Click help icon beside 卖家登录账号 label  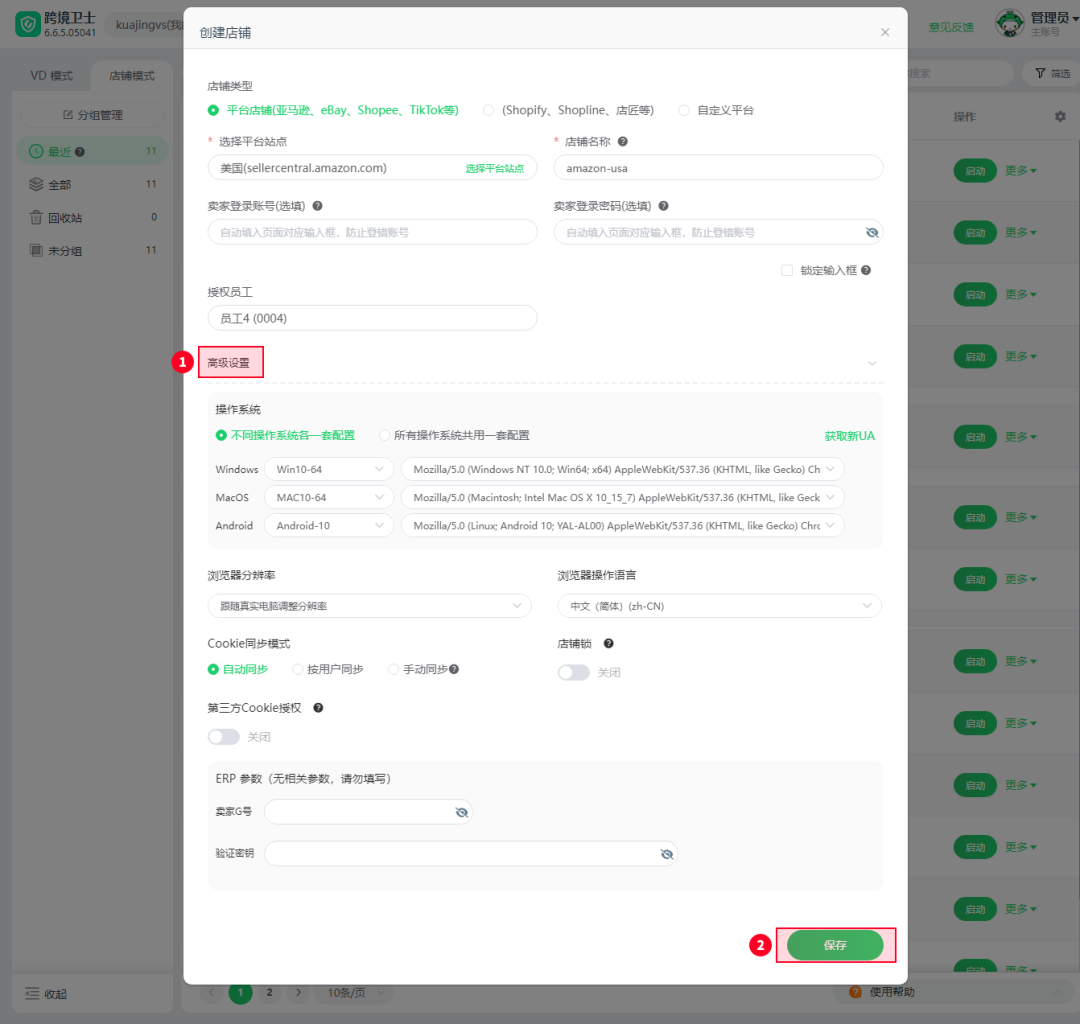tap(317, 206)
